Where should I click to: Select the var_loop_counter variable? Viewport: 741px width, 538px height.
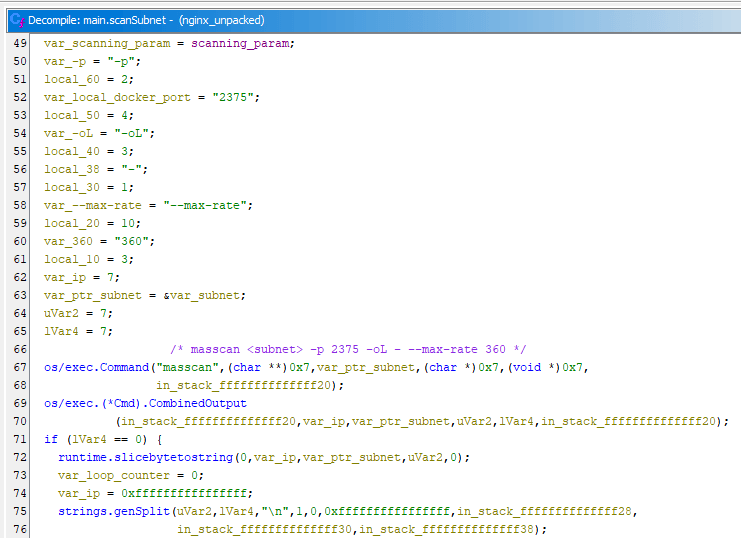click(116, 475)
